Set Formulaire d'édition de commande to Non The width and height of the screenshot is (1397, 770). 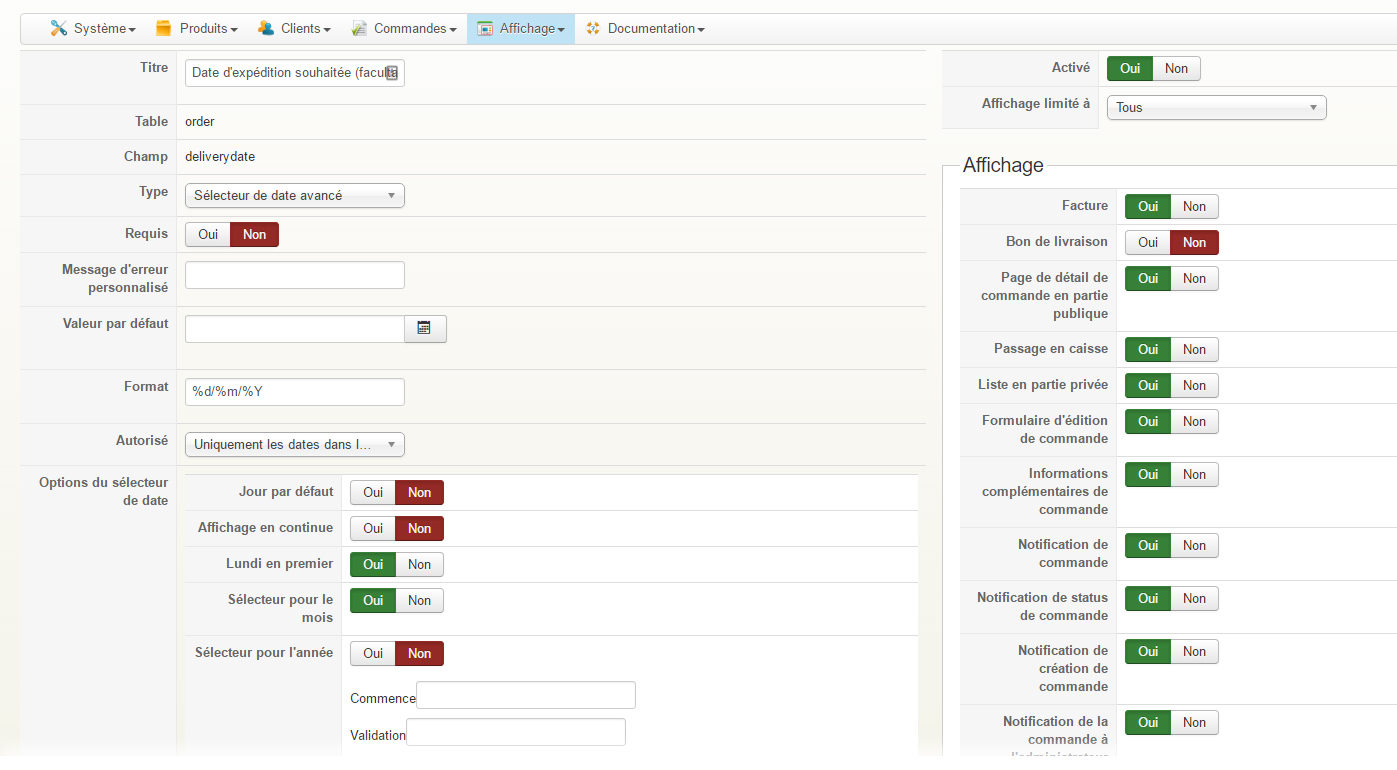1195,421
